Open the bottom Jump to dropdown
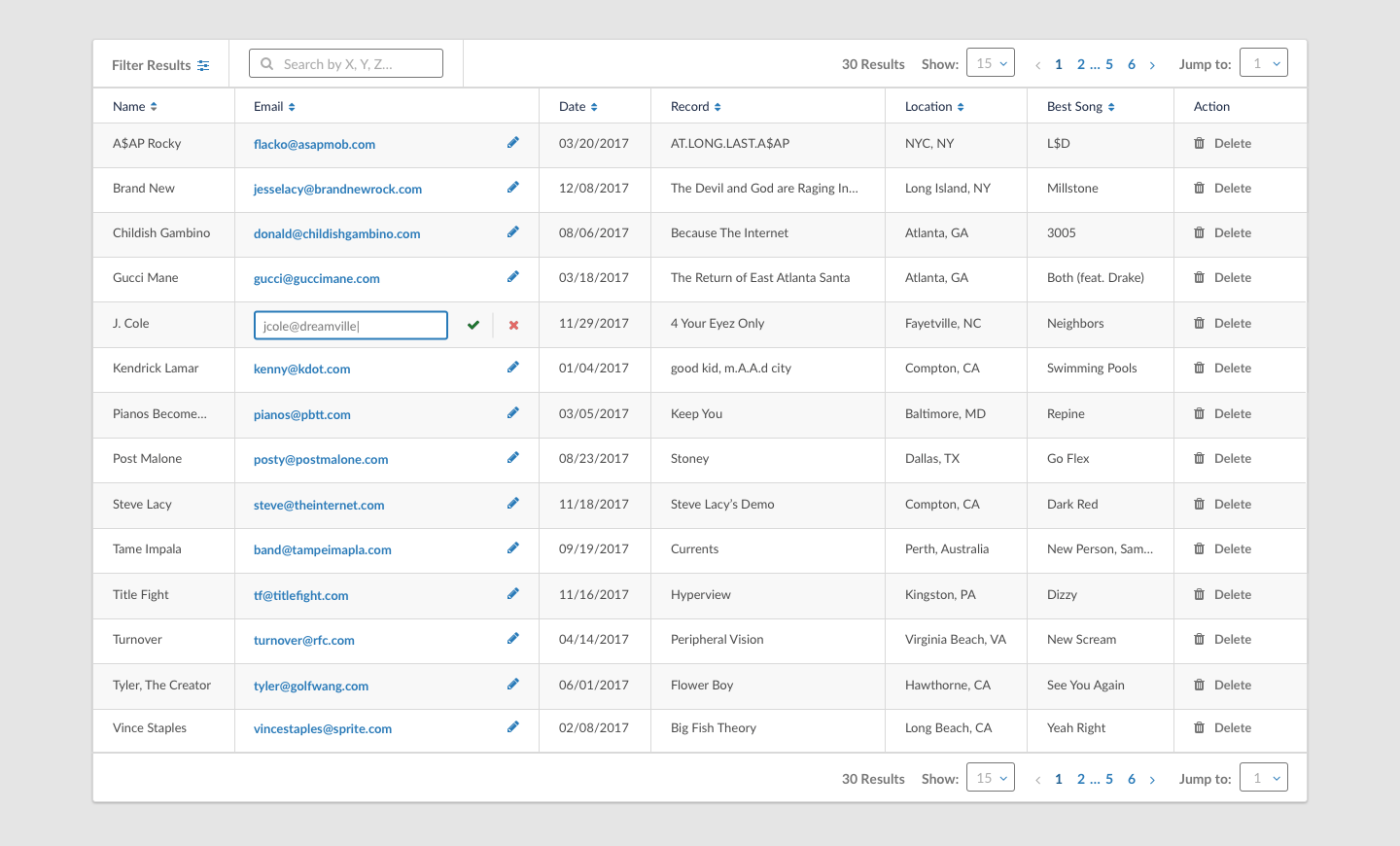The width and height of the screenshot is (1400, 846). [1264, 778]
